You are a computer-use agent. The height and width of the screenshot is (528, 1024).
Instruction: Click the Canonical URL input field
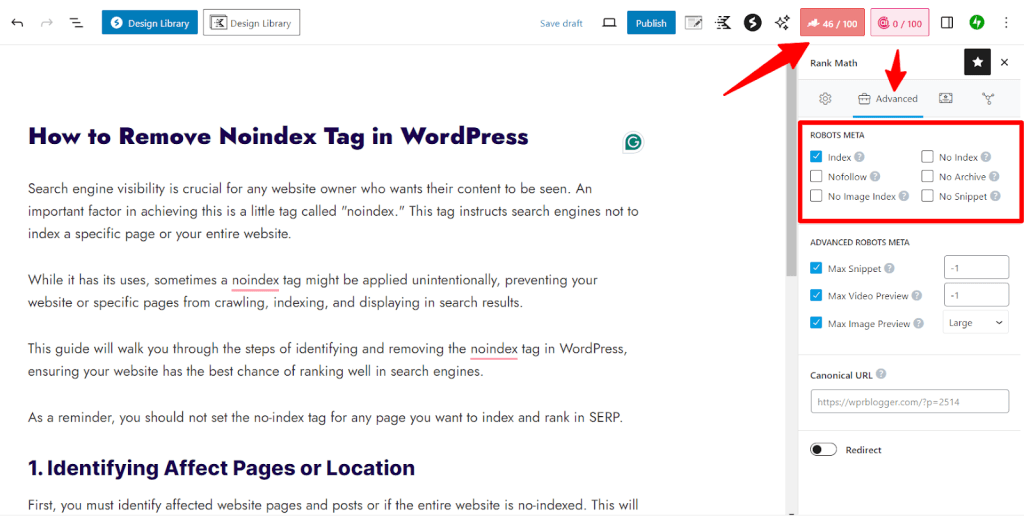coord(909,402)
